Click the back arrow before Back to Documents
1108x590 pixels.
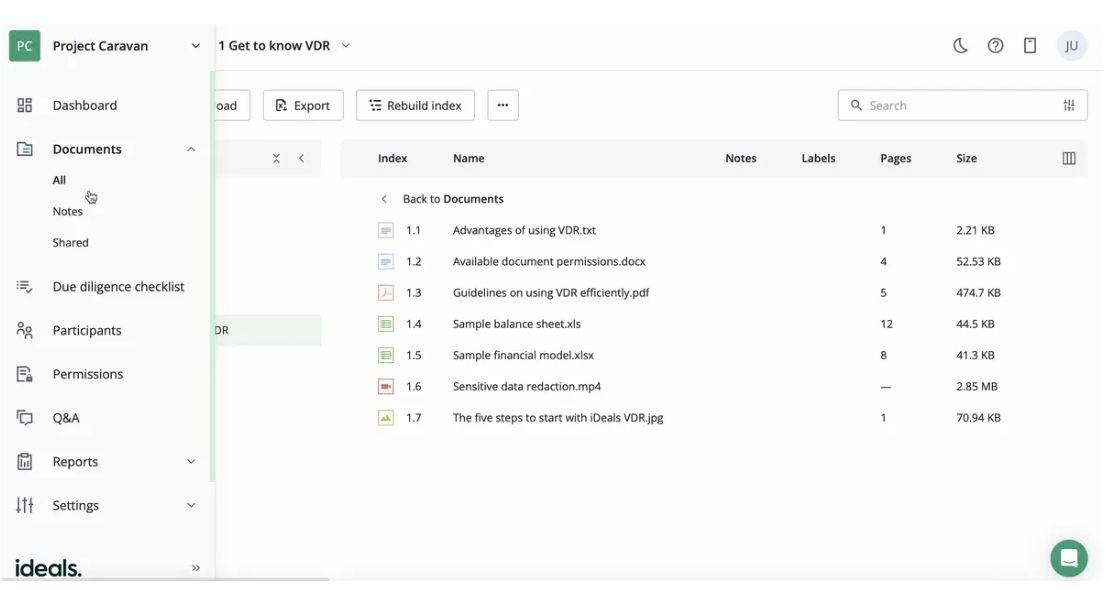[384, 199]
